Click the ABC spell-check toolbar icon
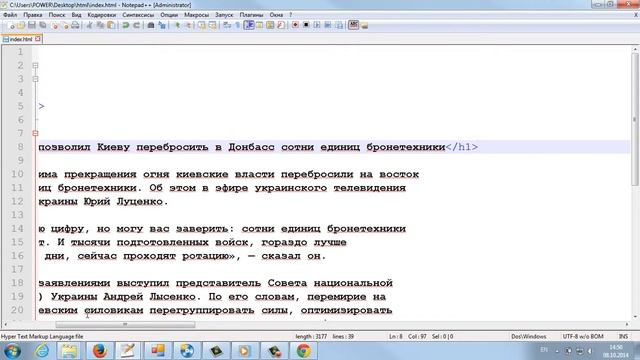The height and width of the screenshot is (360, 640). pos(353,25)
